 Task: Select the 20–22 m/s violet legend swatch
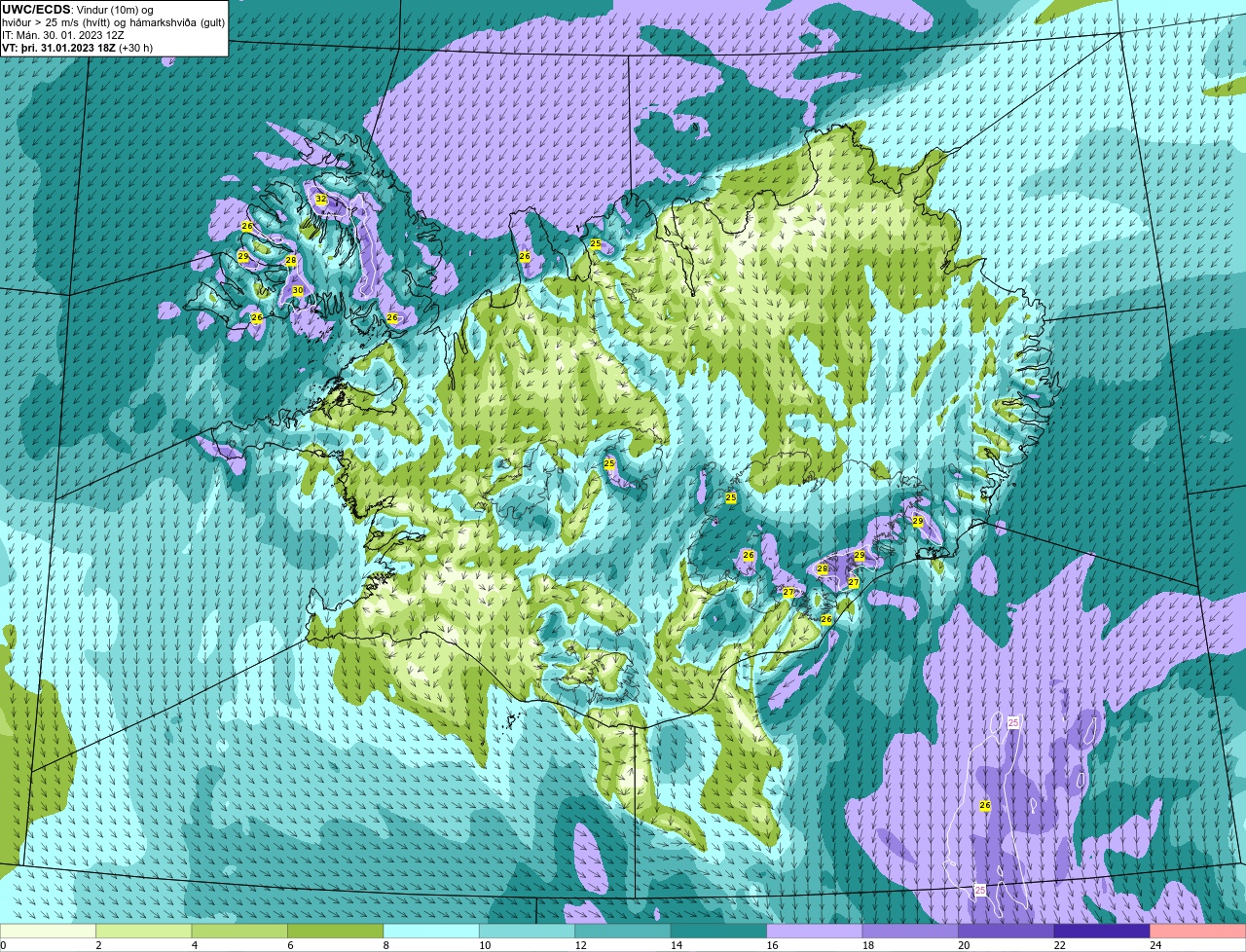coord(1007,931)
